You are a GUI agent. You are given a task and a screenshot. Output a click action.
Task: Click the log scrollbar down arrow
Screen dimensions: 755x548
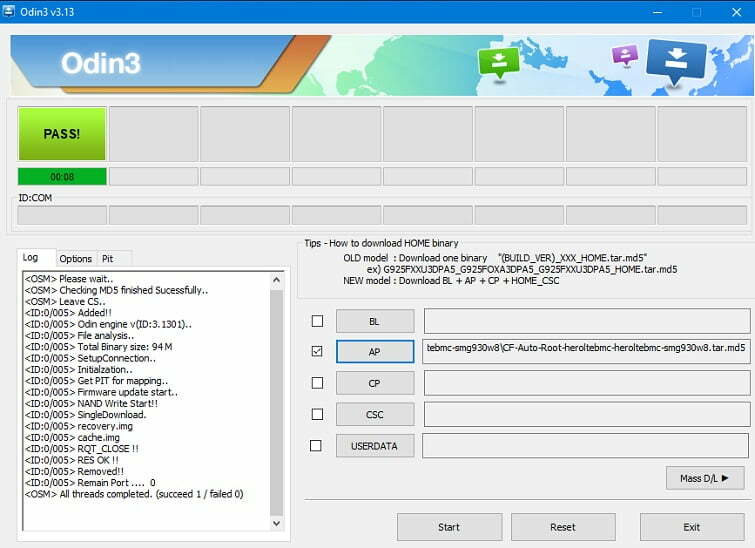(276, 523)
